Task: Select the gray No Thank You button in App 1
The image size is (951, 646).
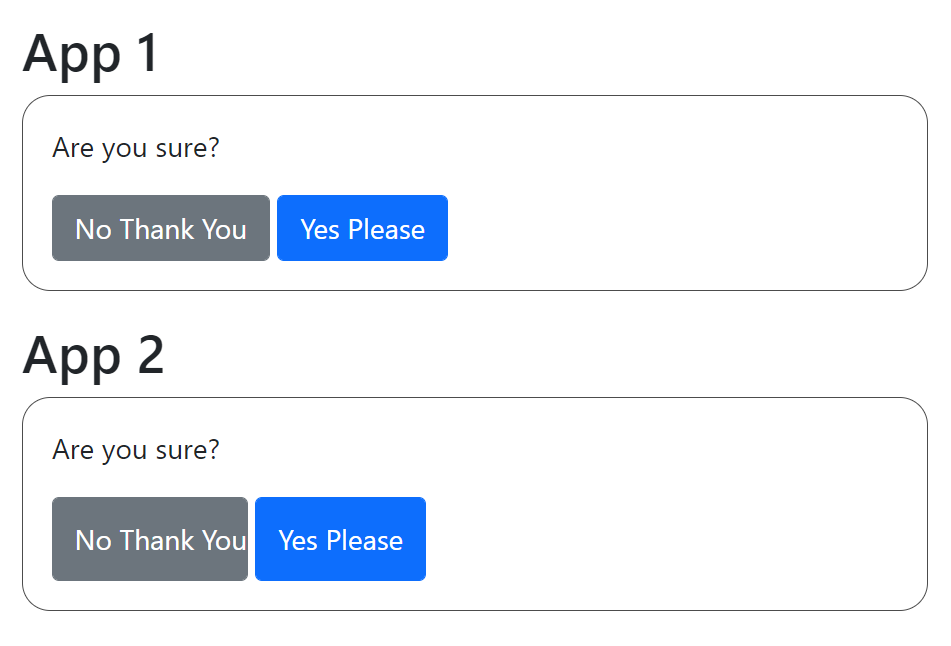Action: pos(160,228)
